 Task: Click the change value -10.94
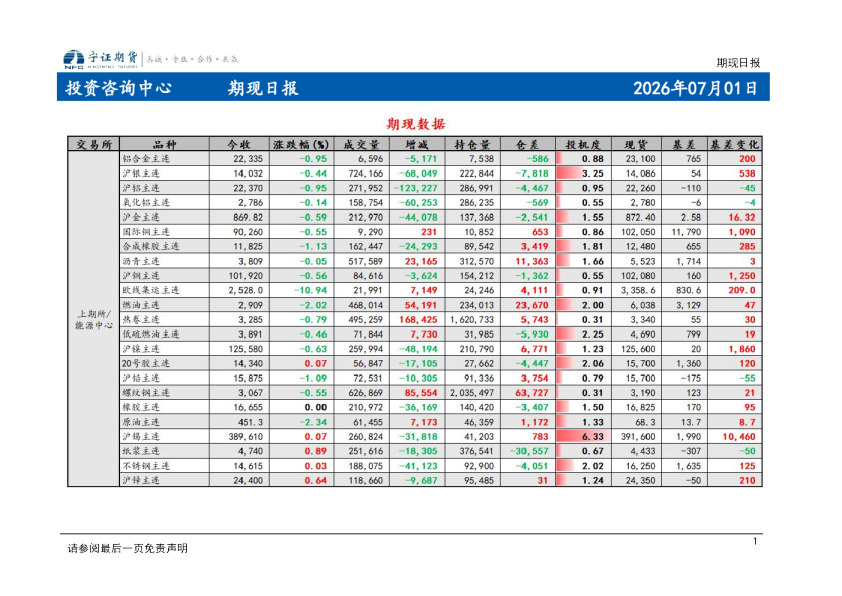pos(310,290)
